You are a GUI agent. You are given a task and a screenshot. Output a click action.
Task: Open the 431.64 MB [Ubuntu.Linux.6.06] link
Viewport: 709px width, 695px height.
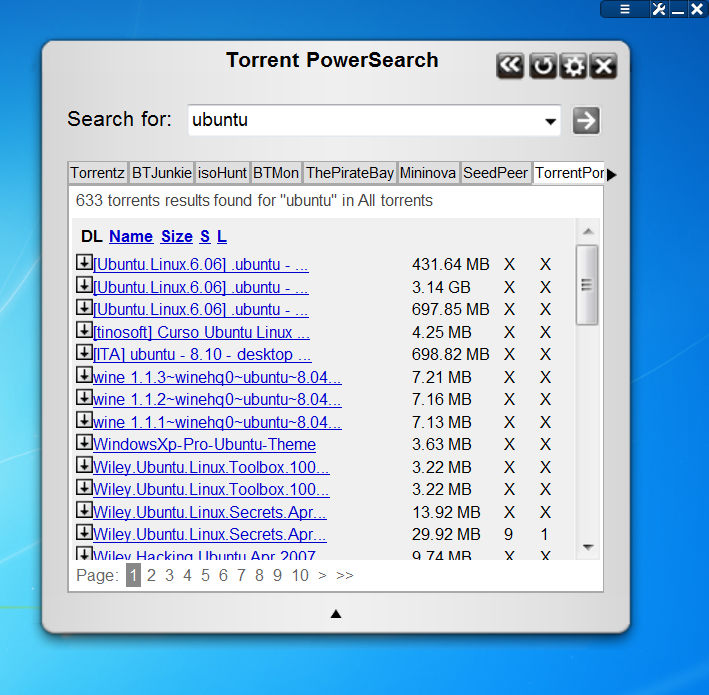click(x=201, y=265)
